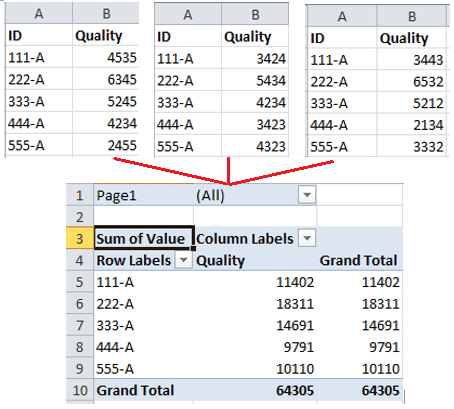Click the Quality header in third table
The image size is (454, 409).
411,38
